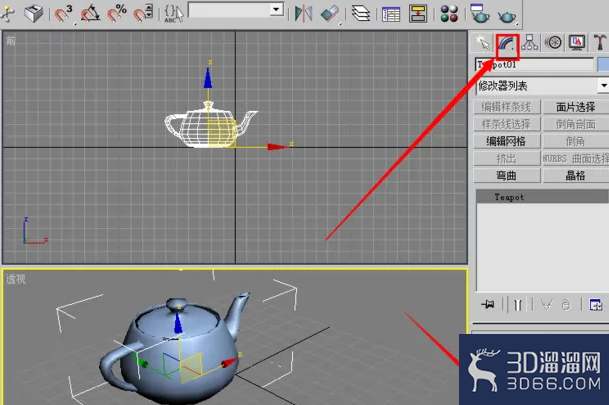Click the NURBS 曲面选择 button
This screenshot has width=609, height=405.
[576, 158]
